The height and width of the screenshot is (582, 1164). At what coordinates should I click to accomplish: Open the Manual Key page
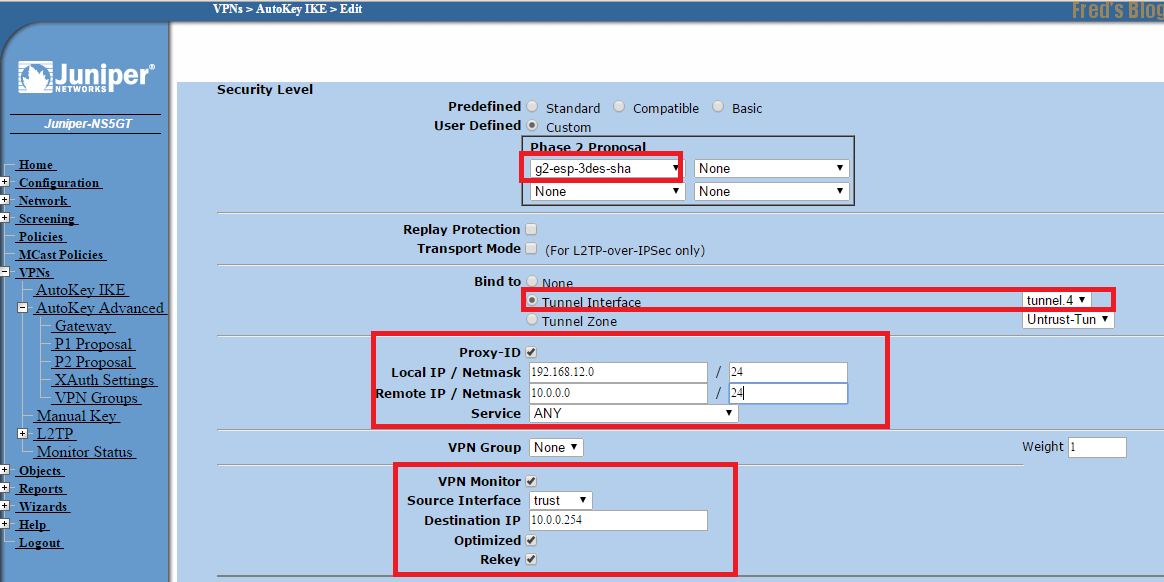pos(77,416)
